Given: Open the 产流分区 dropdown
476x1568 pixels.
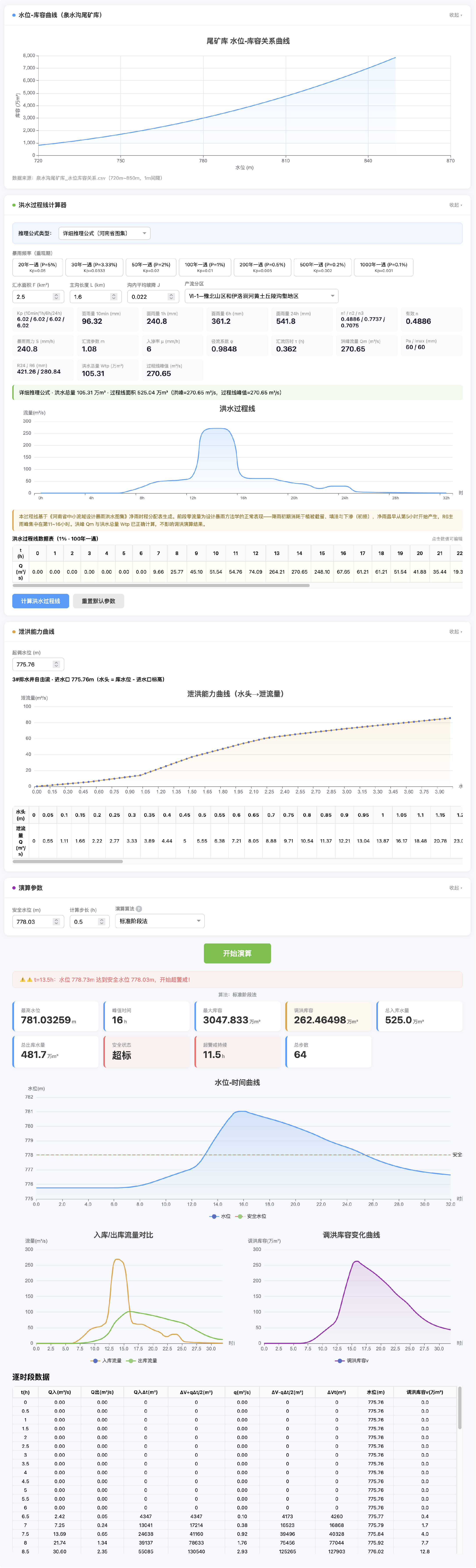Looking at the screenshot, I should point(262,296).
